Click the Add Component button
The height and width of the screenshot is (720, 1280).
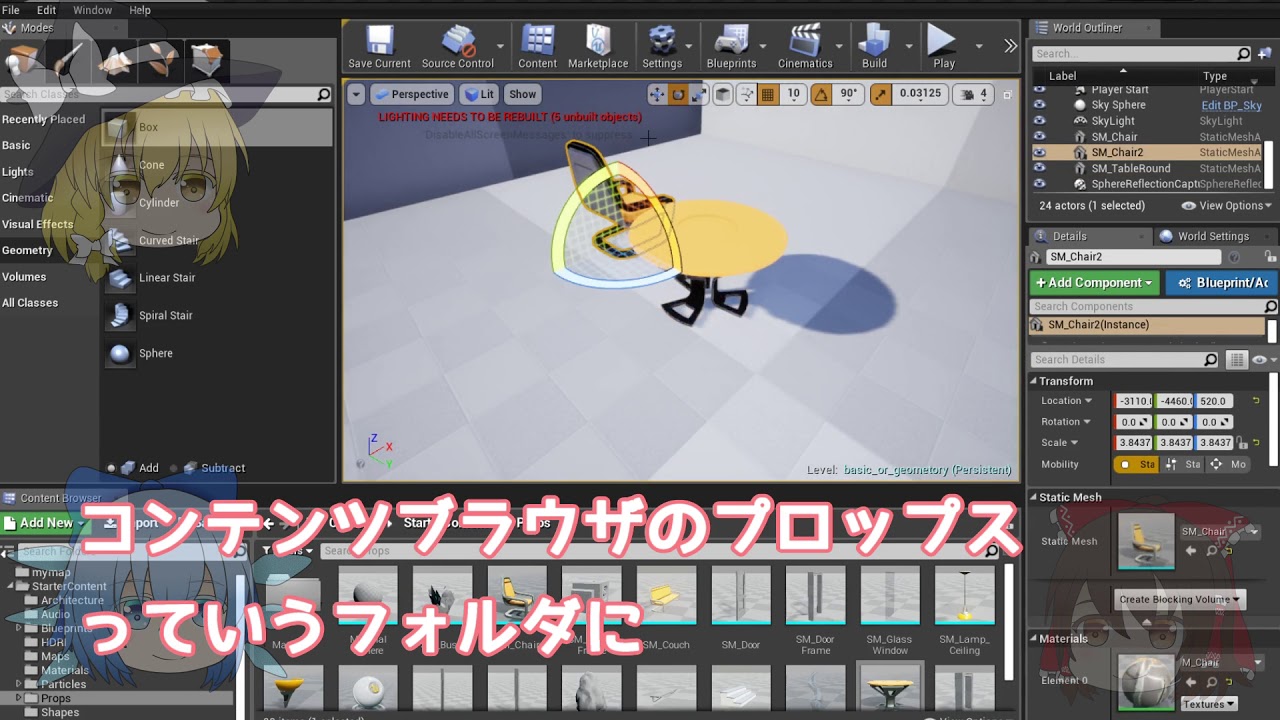(1095, 283)
